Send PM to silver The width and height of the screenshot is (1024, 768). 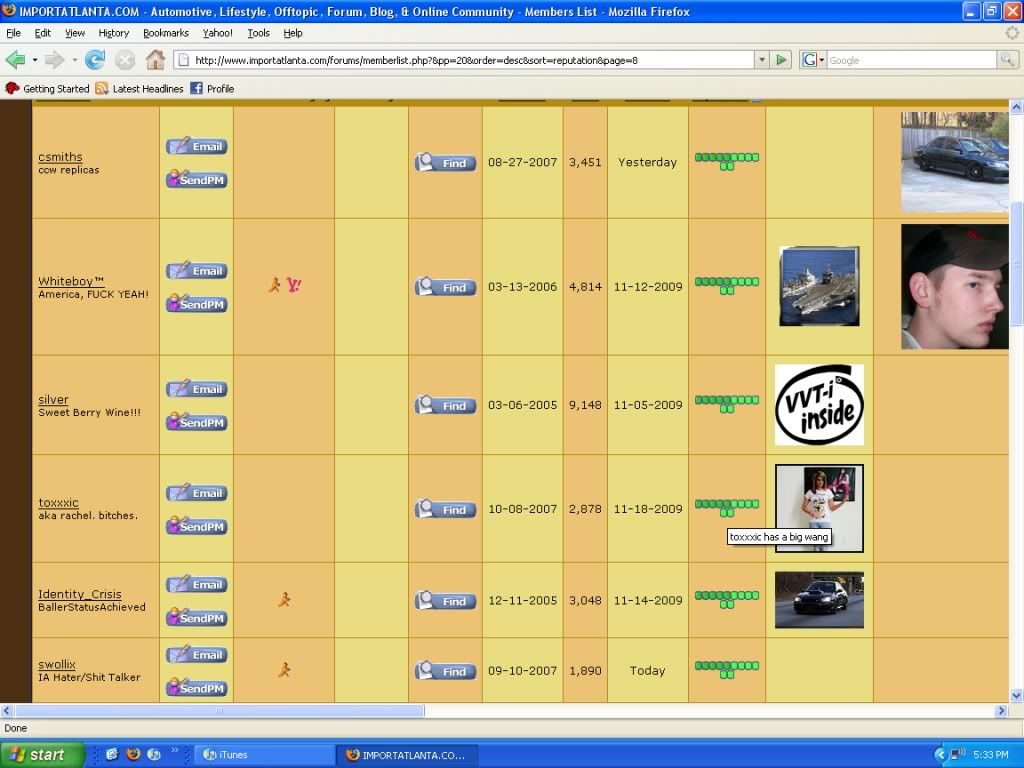coord(197,423)
